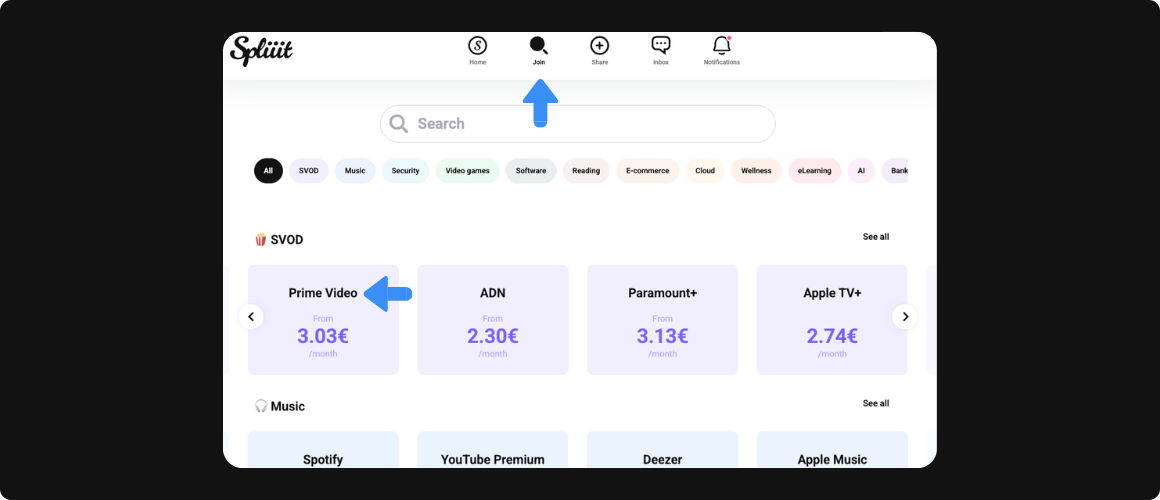Filter by AI category
The image size is (1160, 500).
click(861, 171)
